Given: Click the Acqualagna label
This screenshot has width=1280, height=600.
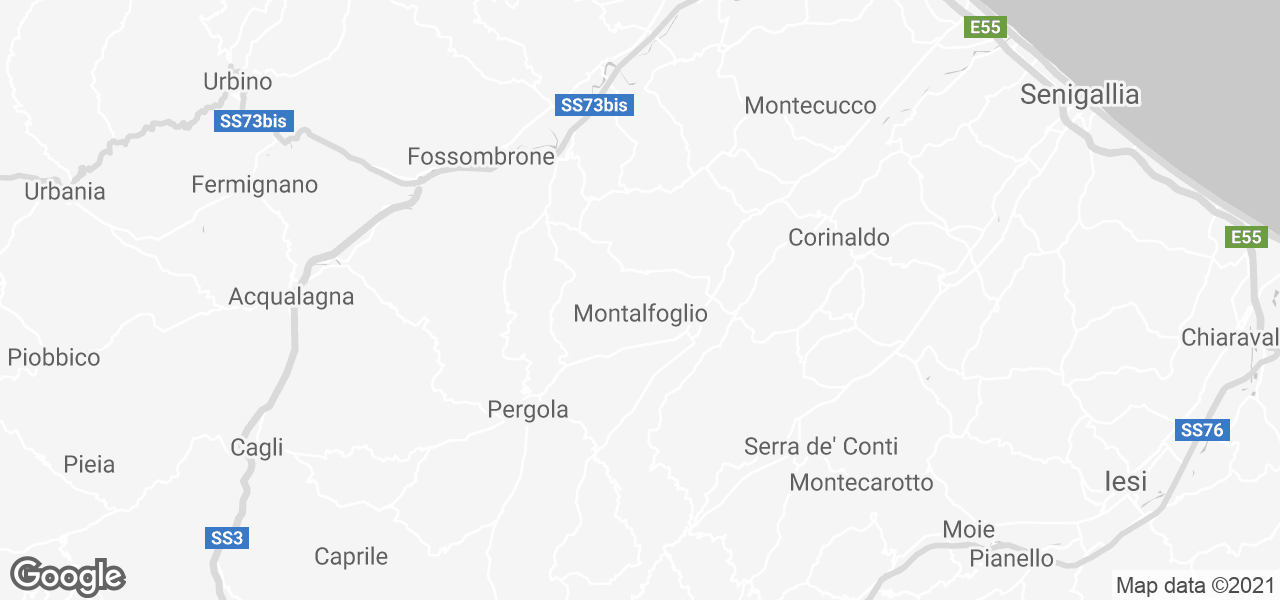Looking at the screenshot, I should [x=291, y=297].
